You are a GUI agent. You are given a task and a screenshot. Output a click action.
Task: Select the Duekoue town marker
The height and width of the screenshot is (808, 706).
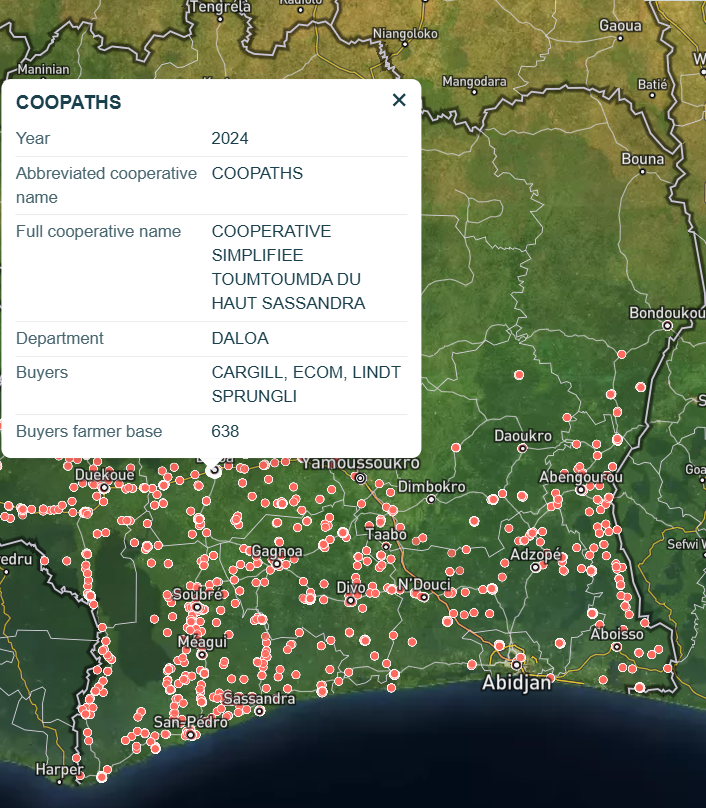(x=104, y=487)
